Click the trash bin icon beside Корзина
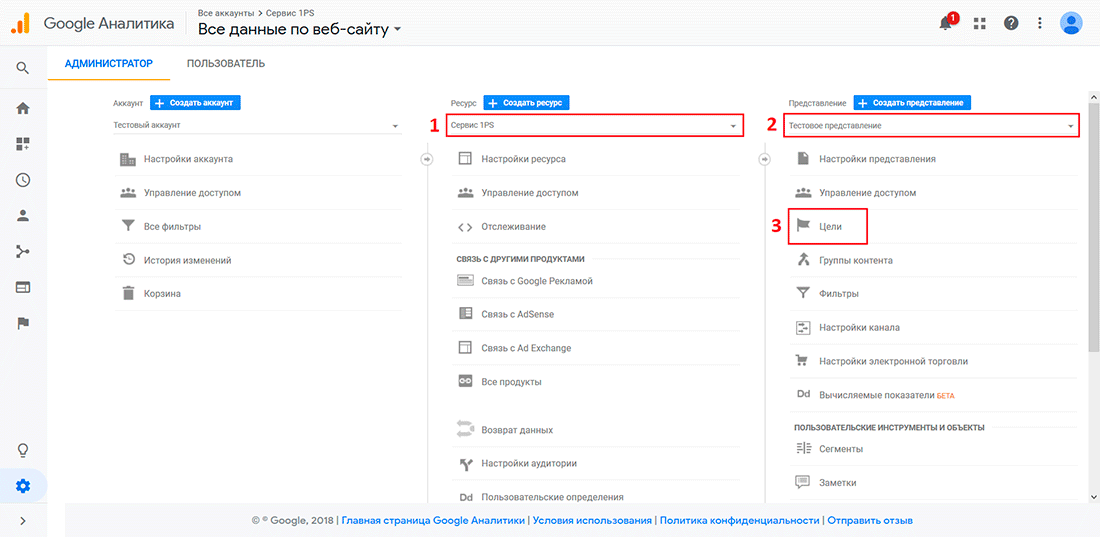The height and width of the screenshot is (537, 1100). pyautogui.click(x=128, y=293)
